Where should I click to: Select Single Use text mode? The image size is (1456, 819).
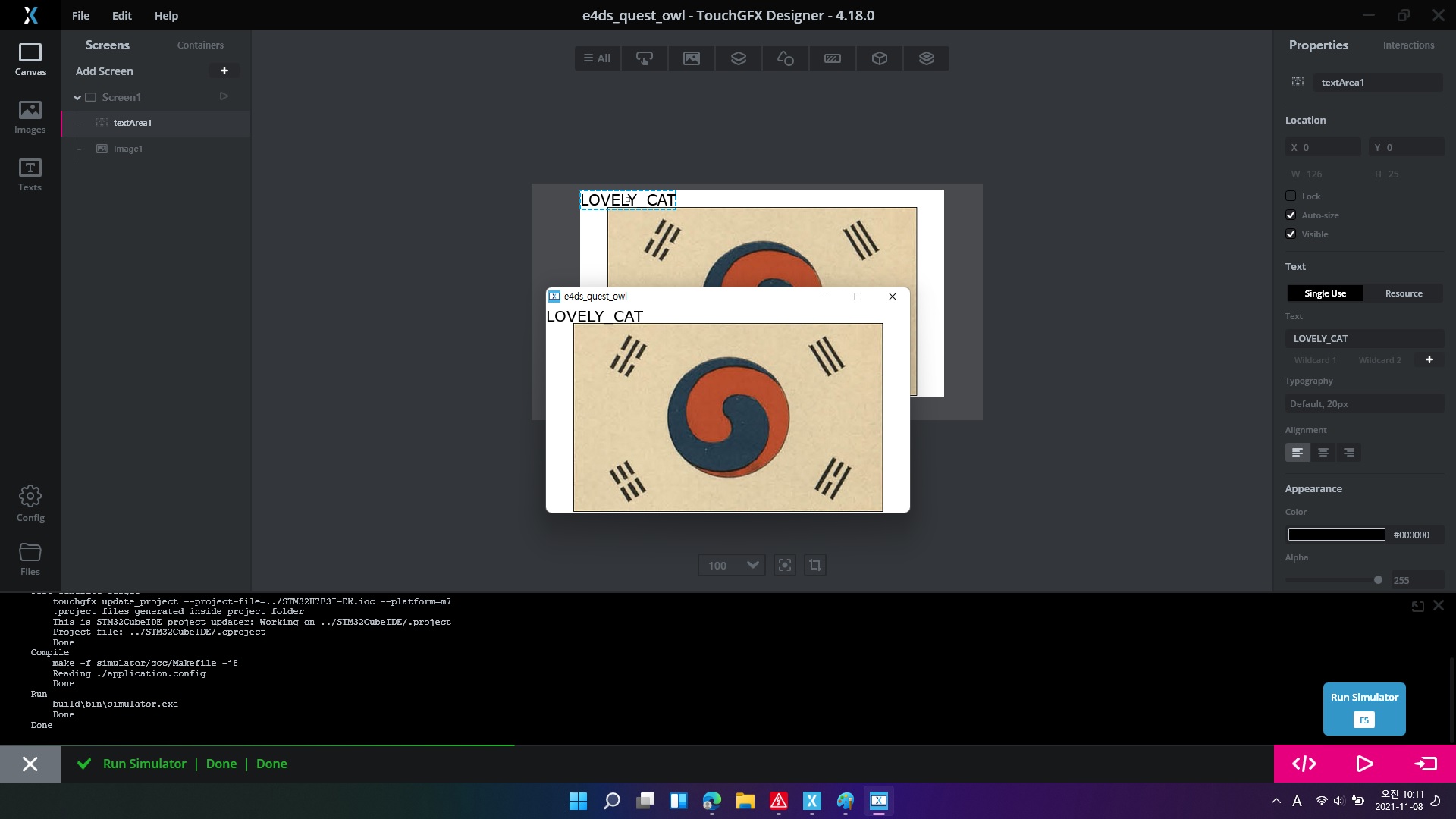[1325, 293]
